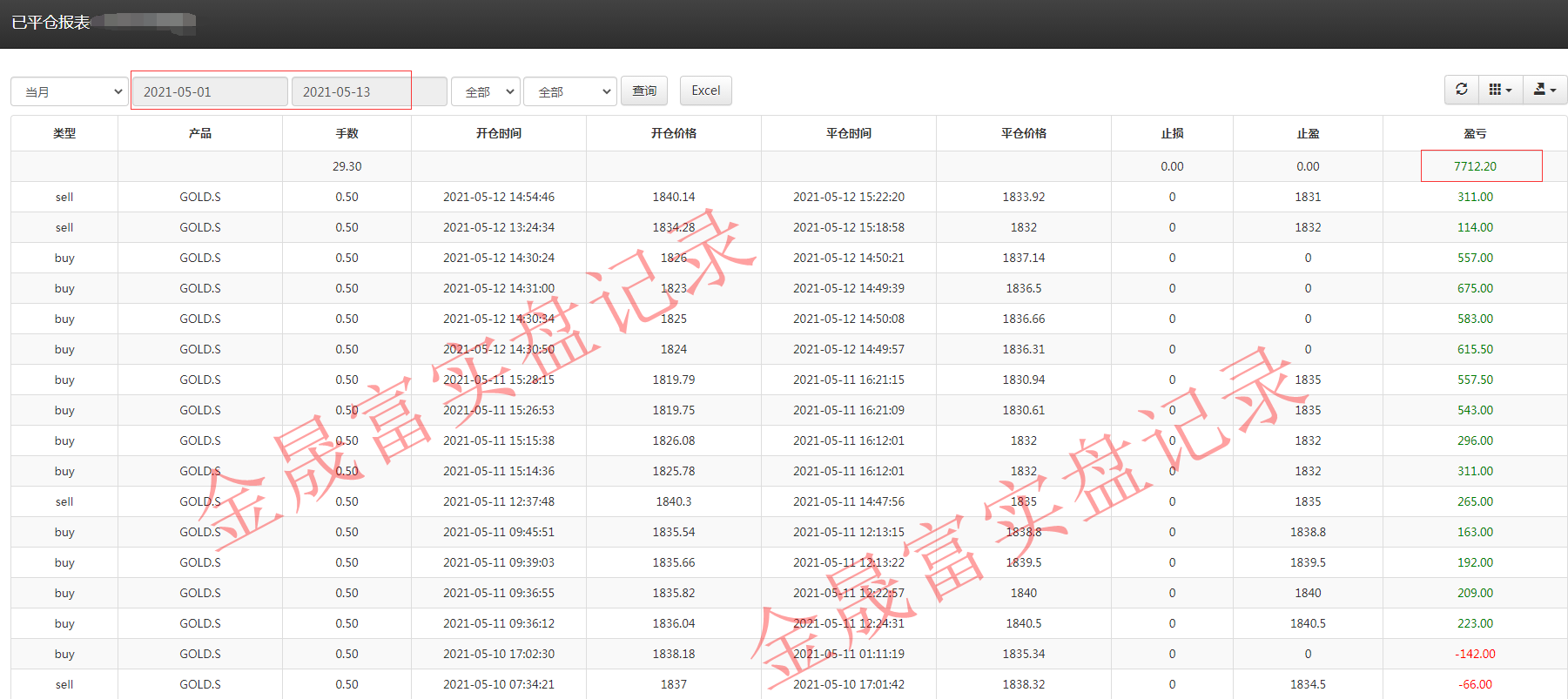1568x699 pixels.
Task: Sort by the 类型 column header
Action: [x=64, y=133]
